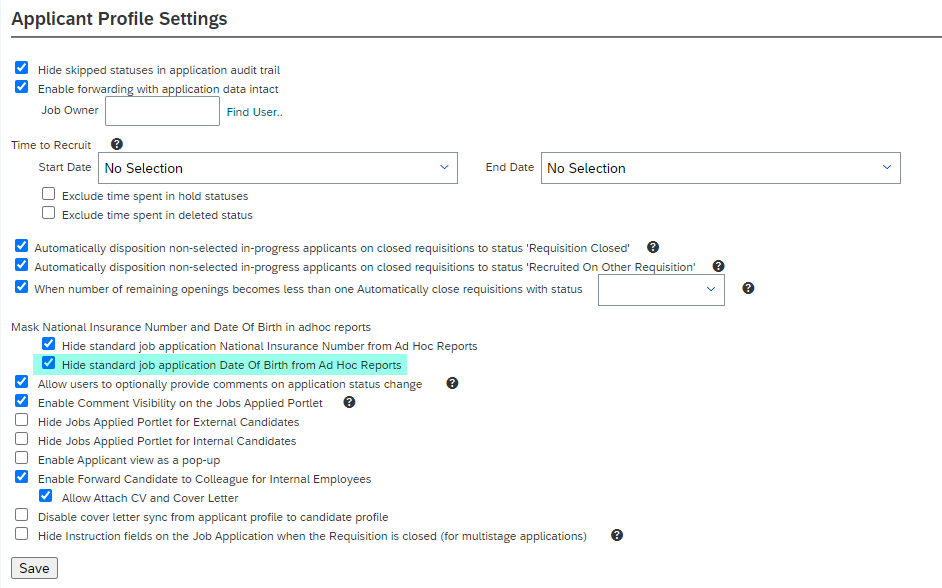Uncheck Enable forwarding with application data intact
The height and width of the screenshot is (588, 942).
[x=22, y=86]
